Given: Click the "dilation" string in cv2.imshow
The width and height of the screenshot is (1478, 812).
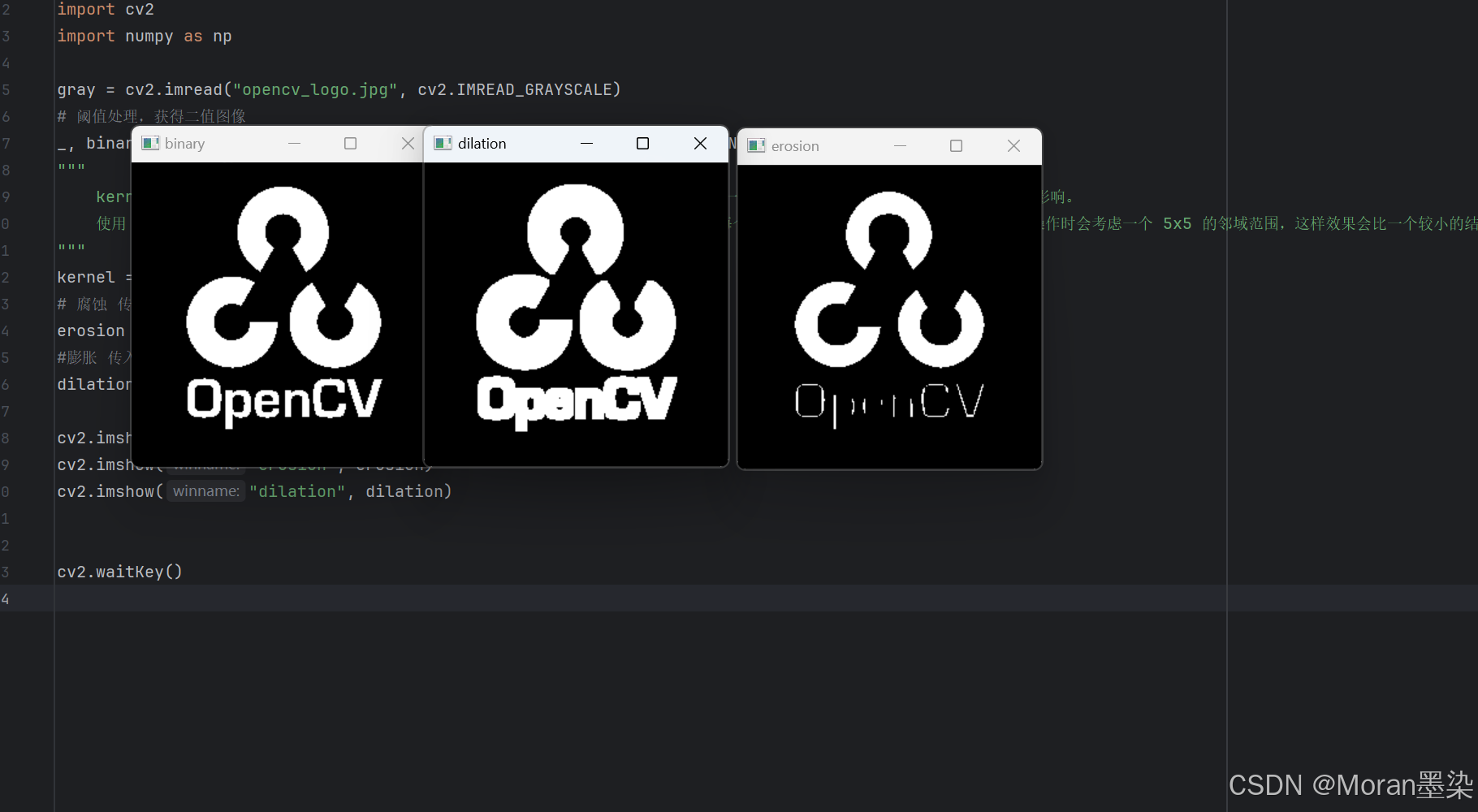Looking at the screenshot, I should (297, 491).
